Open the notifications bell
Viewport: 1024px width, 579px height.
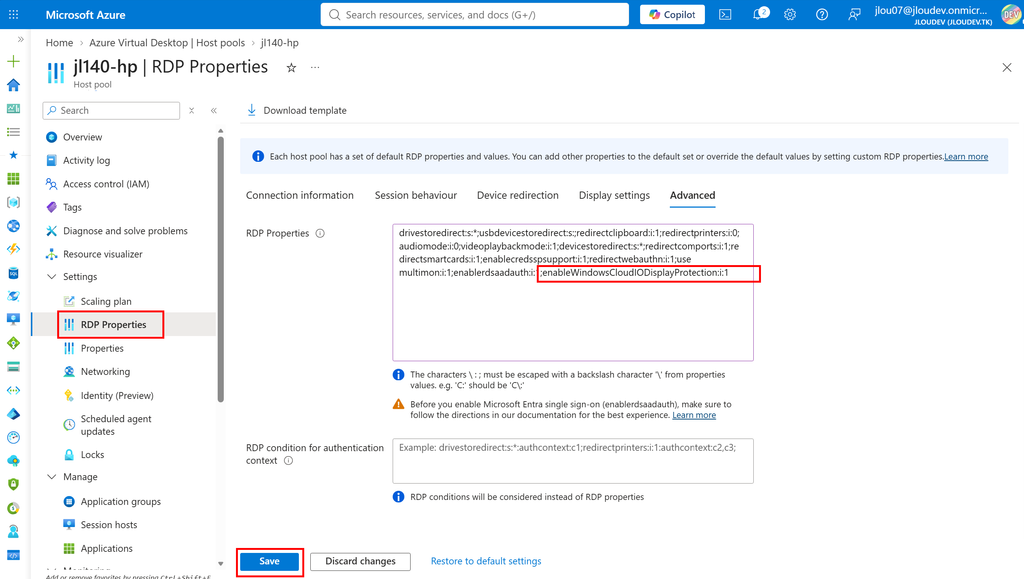point(760,14)
